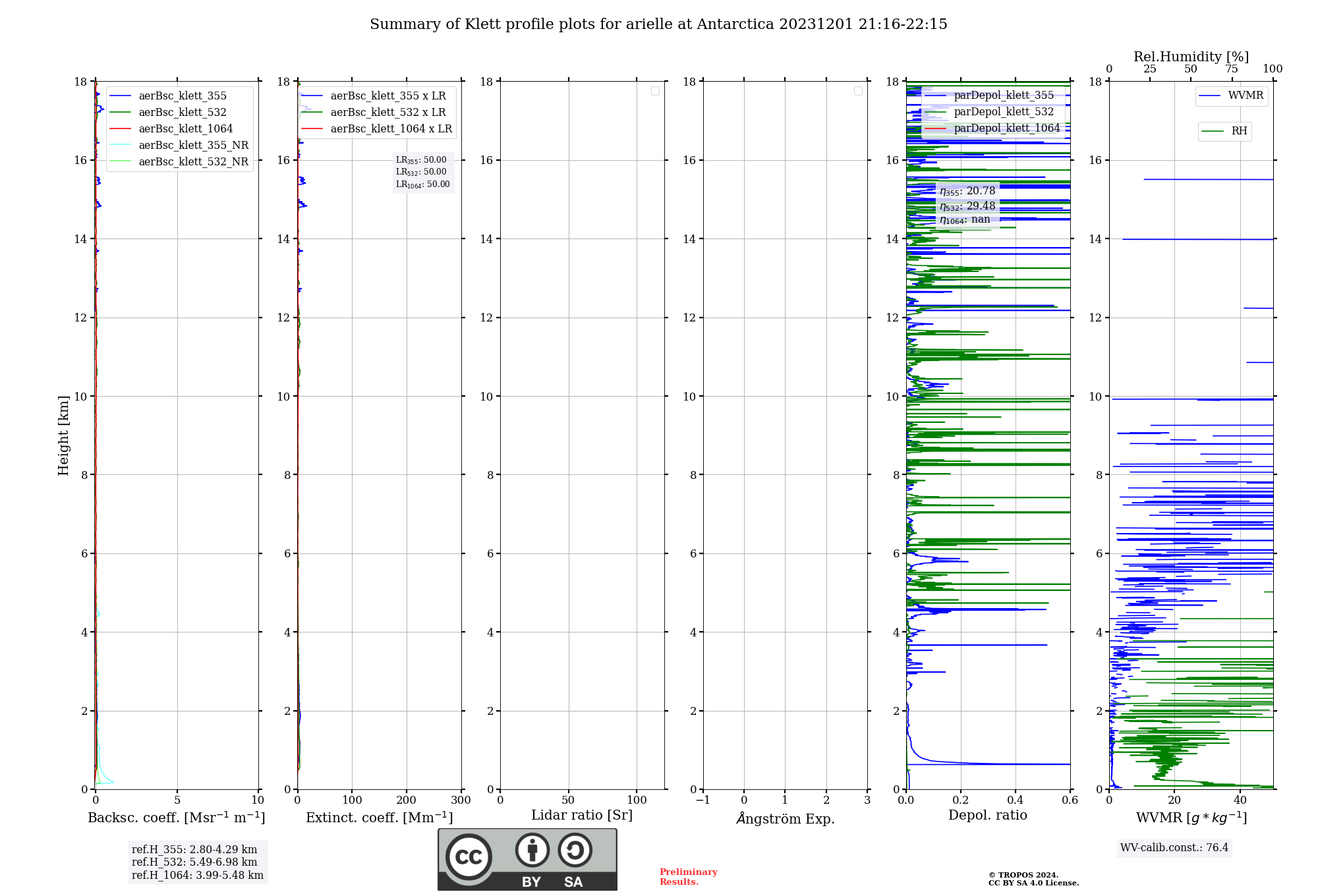Click the 0.6 tick on Depol. ratio axis
Viewport: 1318px width, 896px height.
click(1070, 800)
